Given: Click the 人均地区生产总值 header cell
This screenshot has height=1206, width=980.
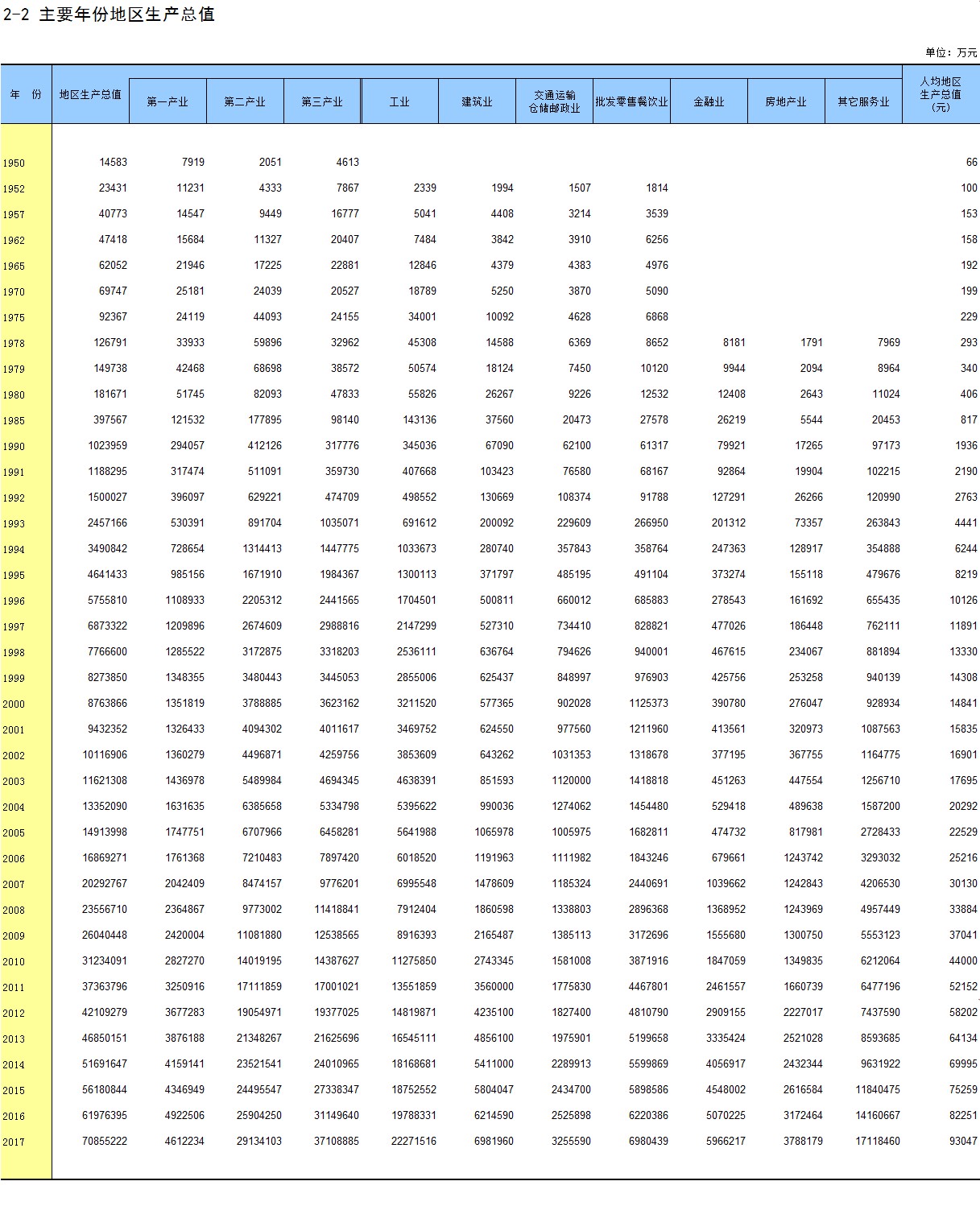Looking at the screenshot, I should pos(941,94).
